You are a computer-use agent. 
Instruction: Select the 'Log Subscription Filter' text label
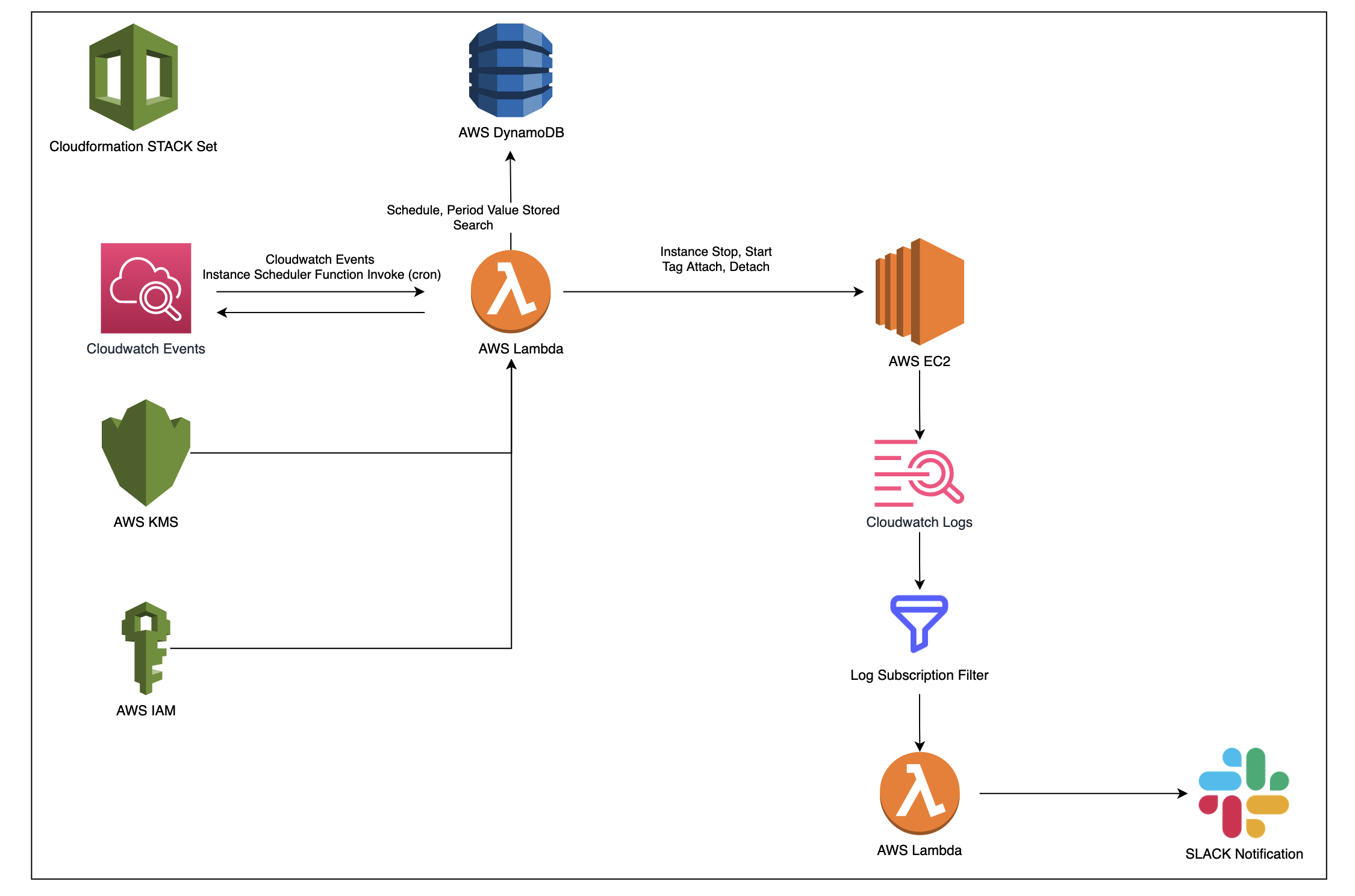tap(919, 675)
